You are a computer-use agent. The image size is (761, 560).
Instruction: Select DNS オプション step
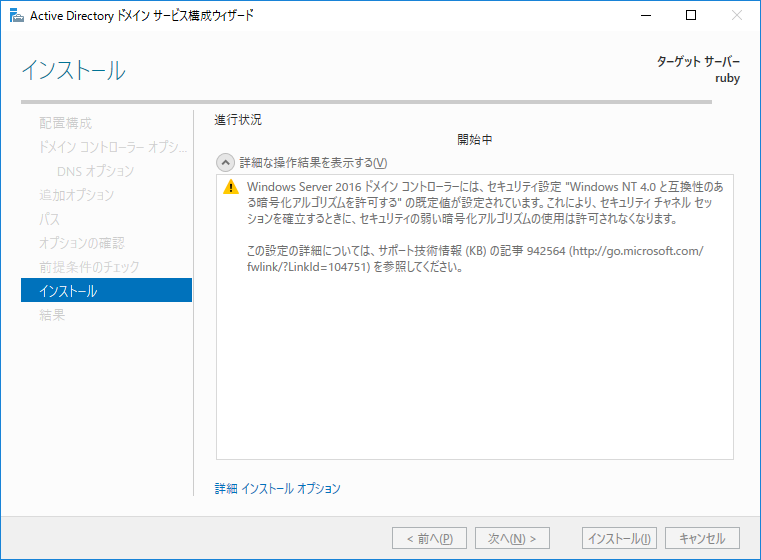[x=96, y=171]
